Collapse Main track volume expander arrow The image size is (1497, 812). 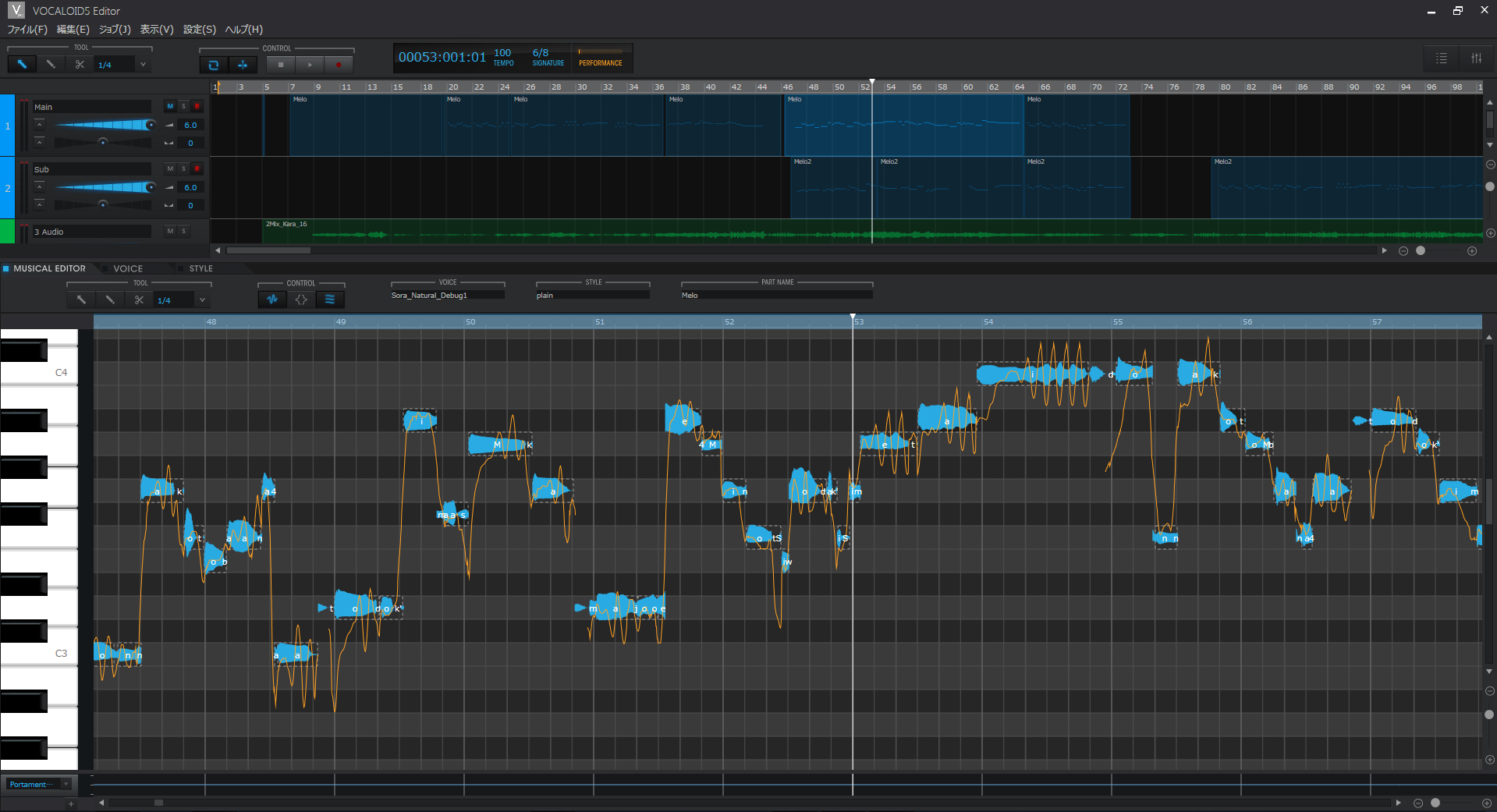[x=39, y=125]
